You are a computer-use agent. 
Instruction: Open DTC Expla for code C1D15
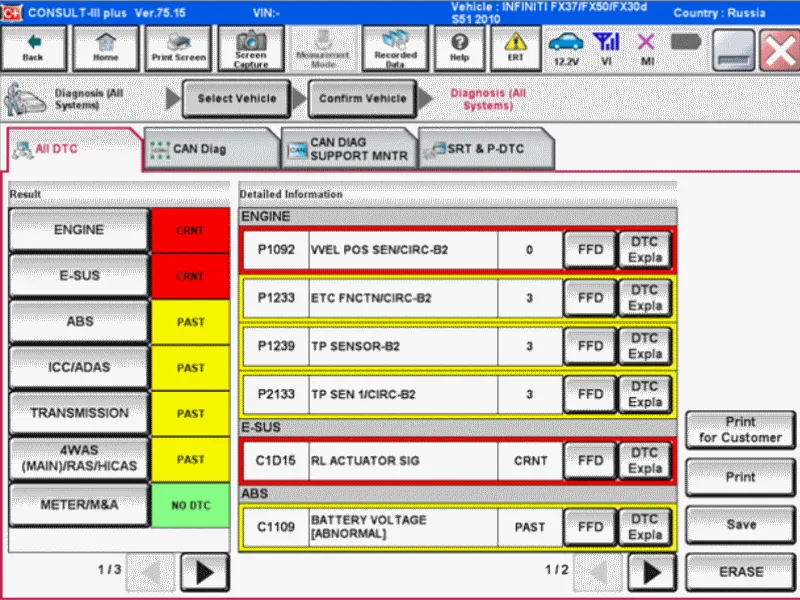(645, 461)
